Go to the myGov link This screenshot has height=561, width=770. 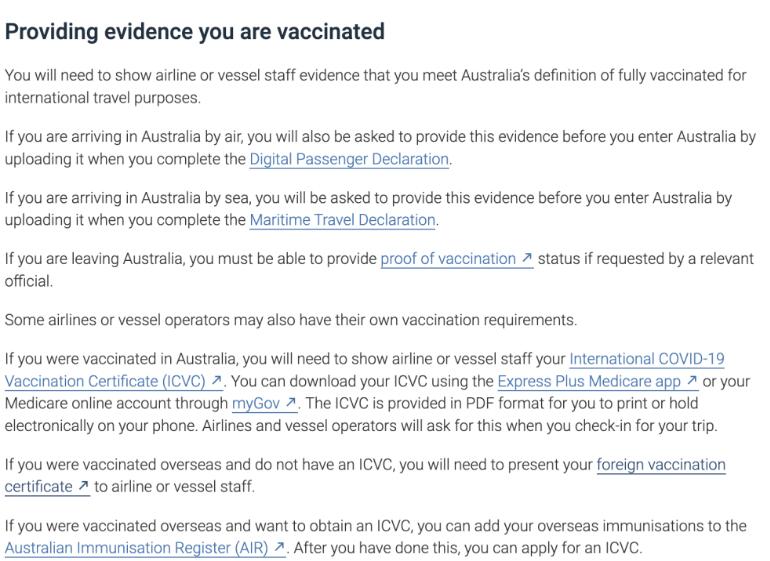[249, 403]
